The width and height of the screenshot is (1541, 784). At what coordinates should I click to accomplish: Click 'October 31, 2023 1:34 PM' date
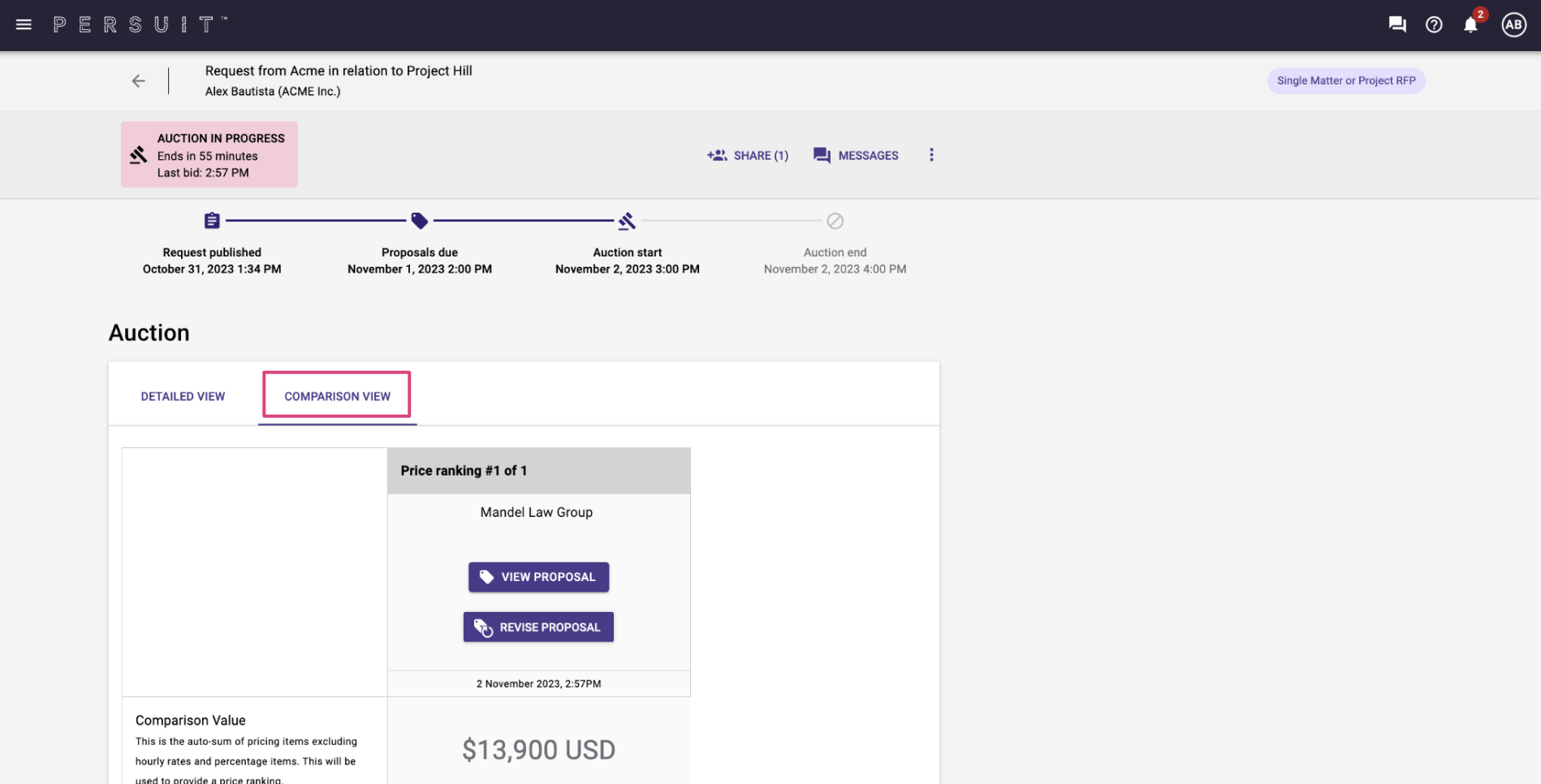[x=212, y=269]
